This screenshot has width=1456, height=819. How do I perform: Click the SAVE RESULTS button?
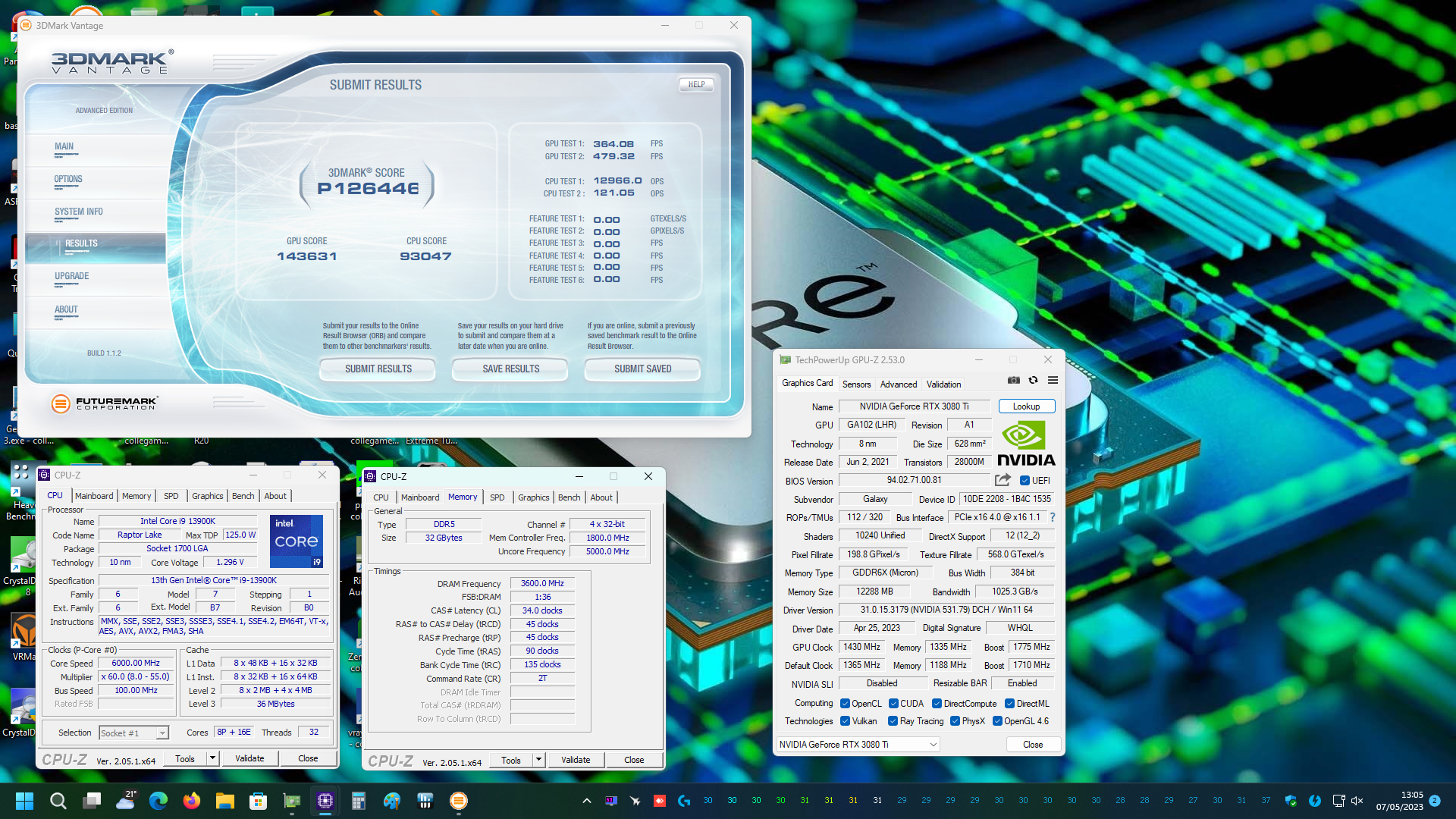click(510, 369)
